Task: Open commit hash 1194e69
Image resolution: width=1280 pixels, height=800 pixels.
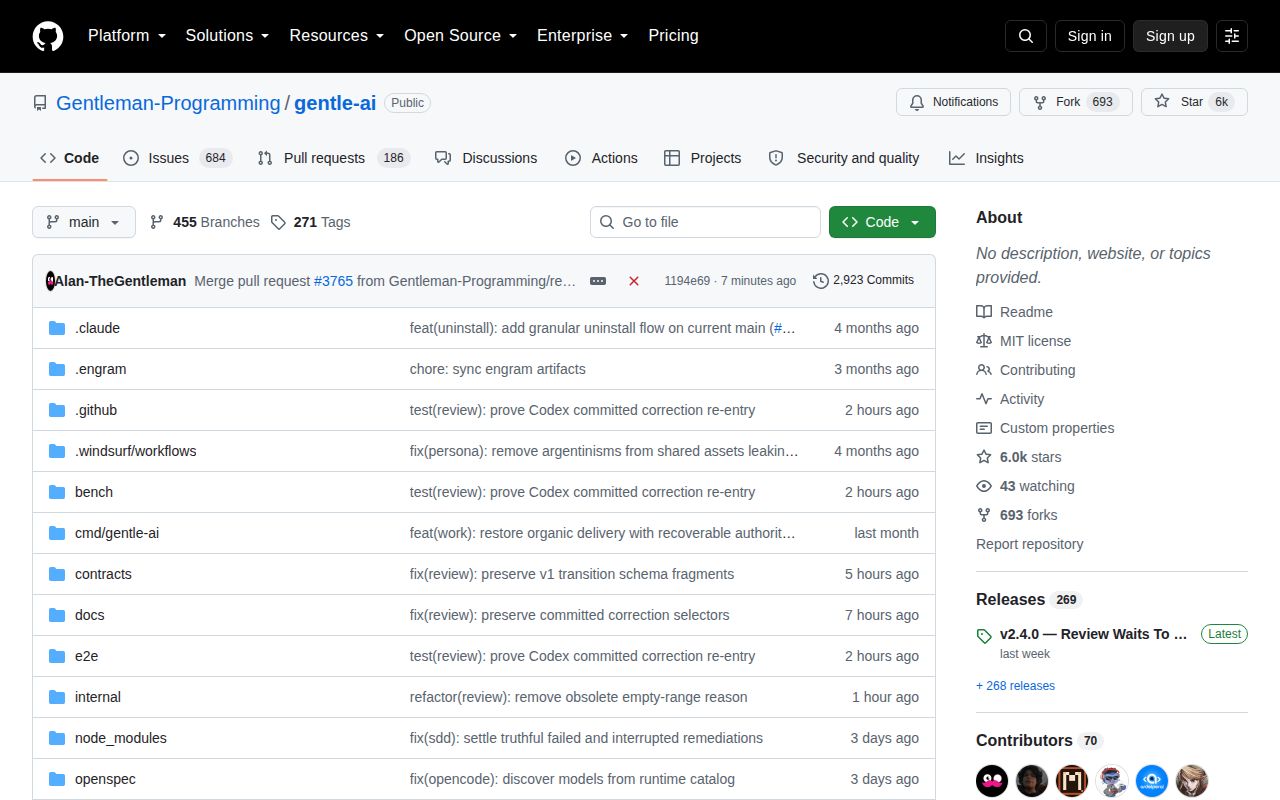Action: coord(687,281)
